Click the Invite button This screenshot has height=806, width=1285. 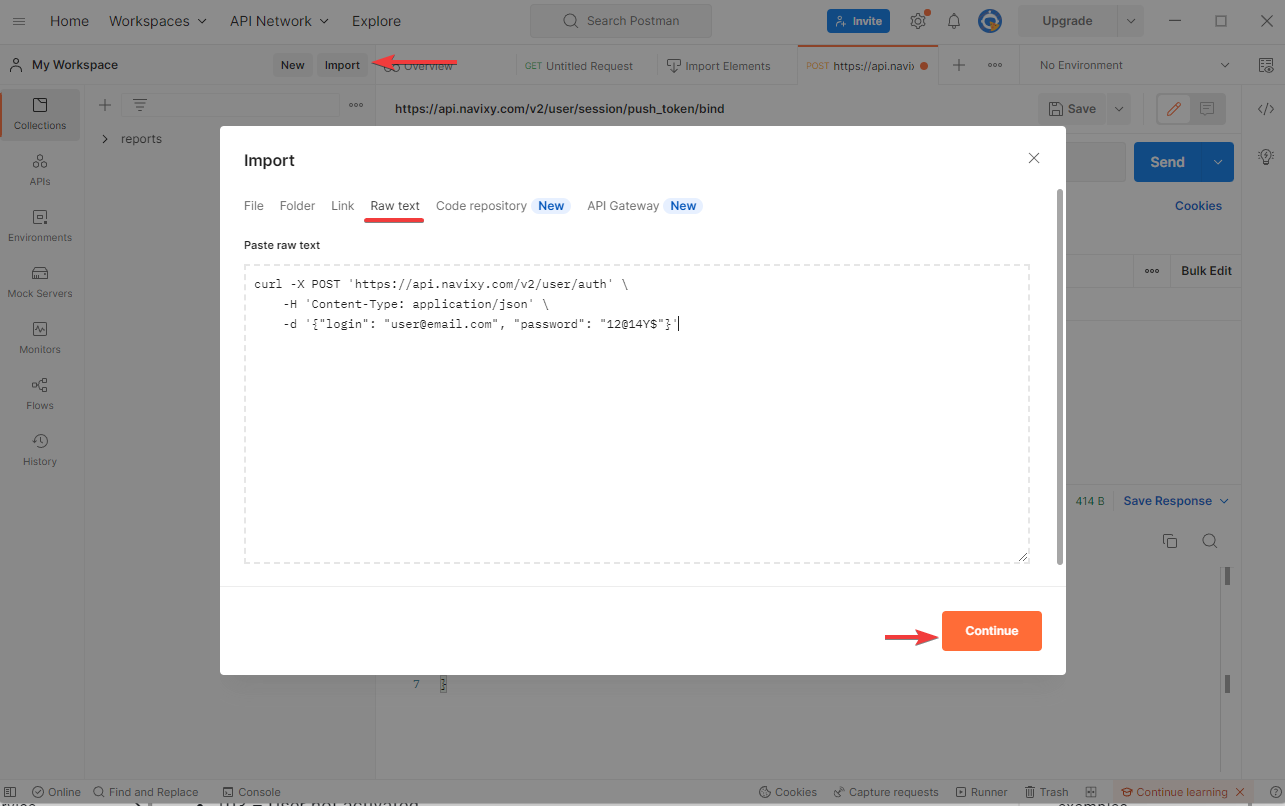[x=858, y=21]
